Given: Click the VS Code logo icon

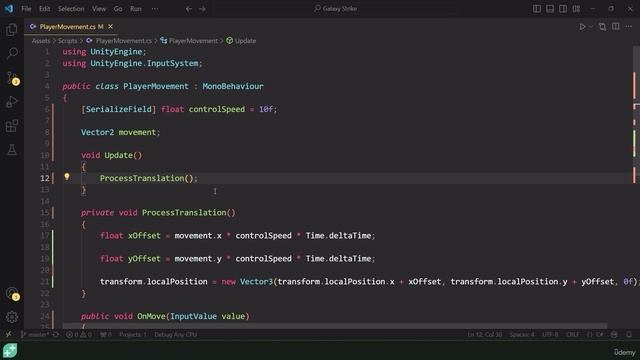Looking at the screenshot, I should [x=9, y=9].
